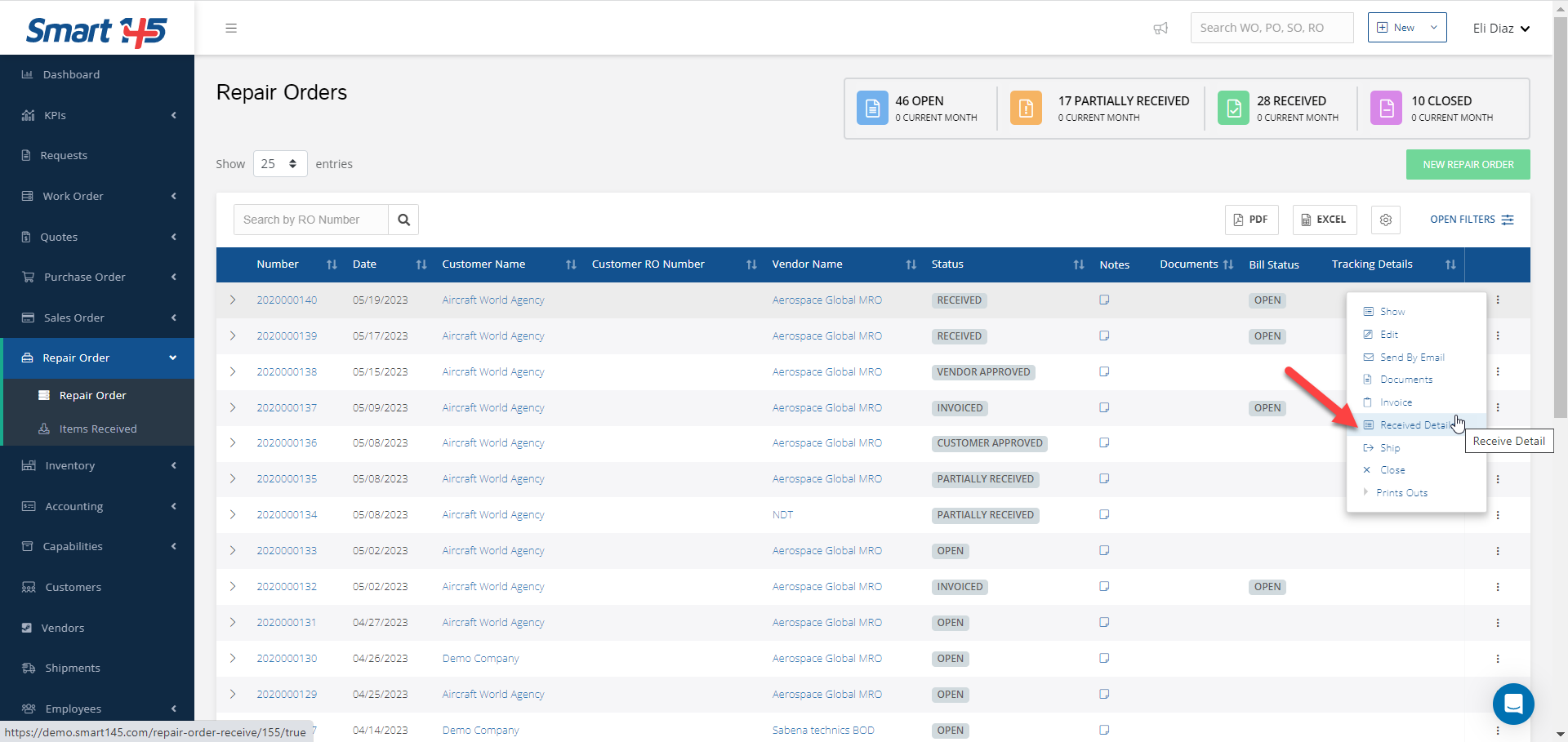The width and height of the screenshot is (1568, 742).
Task: Choose Send By Email menu option
Action: [1411, 358]
